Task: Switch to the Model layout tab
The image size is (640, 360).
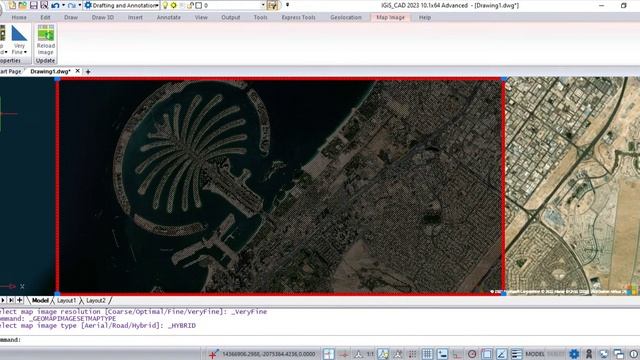Action: (x=40, y=300)
